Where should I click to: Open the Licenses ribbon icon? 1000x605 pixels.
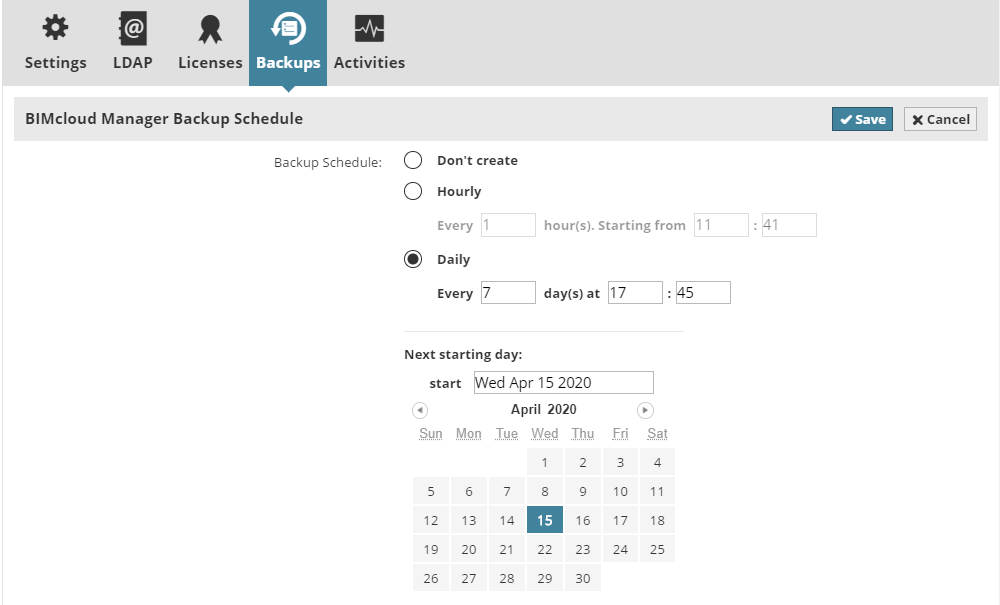(x=210, y=29)
